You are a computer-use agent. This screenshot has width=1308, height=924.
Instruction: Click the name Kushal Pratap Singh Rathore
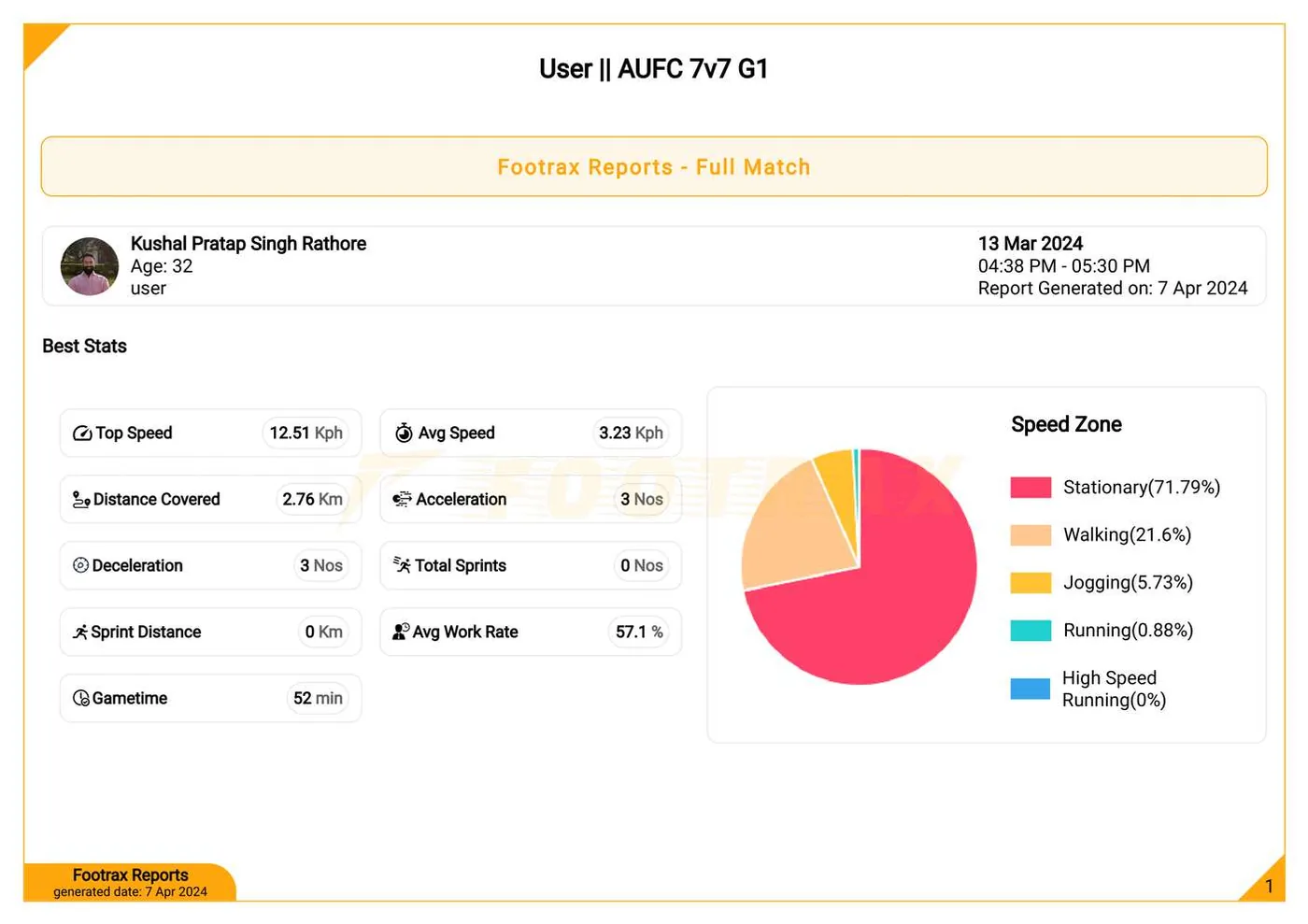point(249,244)
